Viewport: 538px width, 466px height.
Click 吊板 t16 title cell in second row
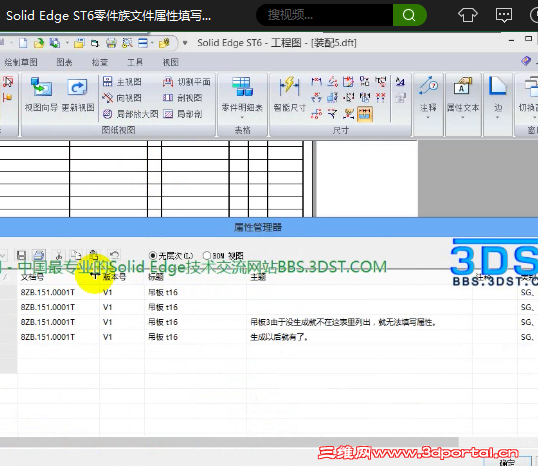(x=195, y=307)
